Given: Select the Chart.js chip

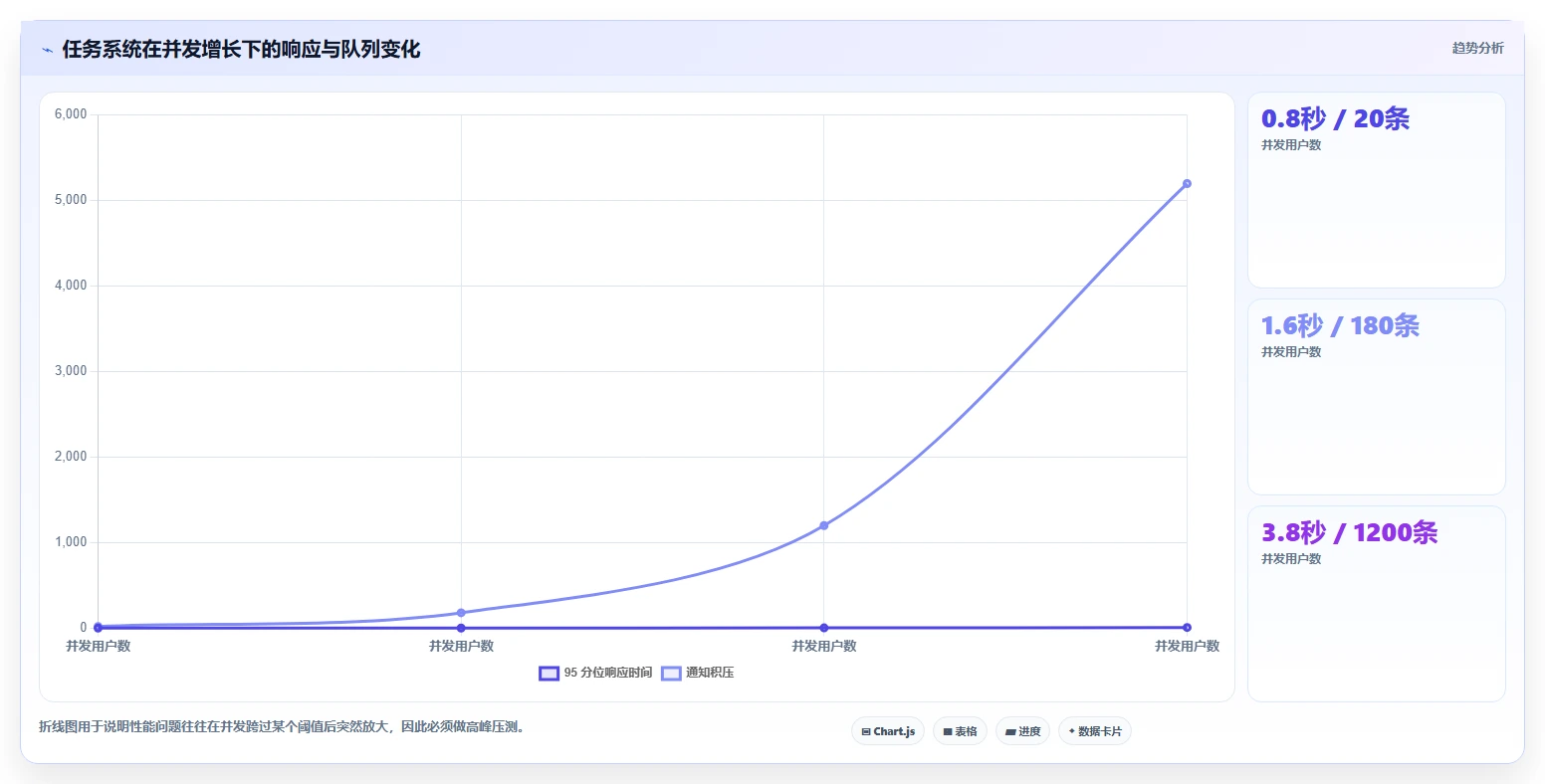Looking at the screenshot, I should point(888,731).
